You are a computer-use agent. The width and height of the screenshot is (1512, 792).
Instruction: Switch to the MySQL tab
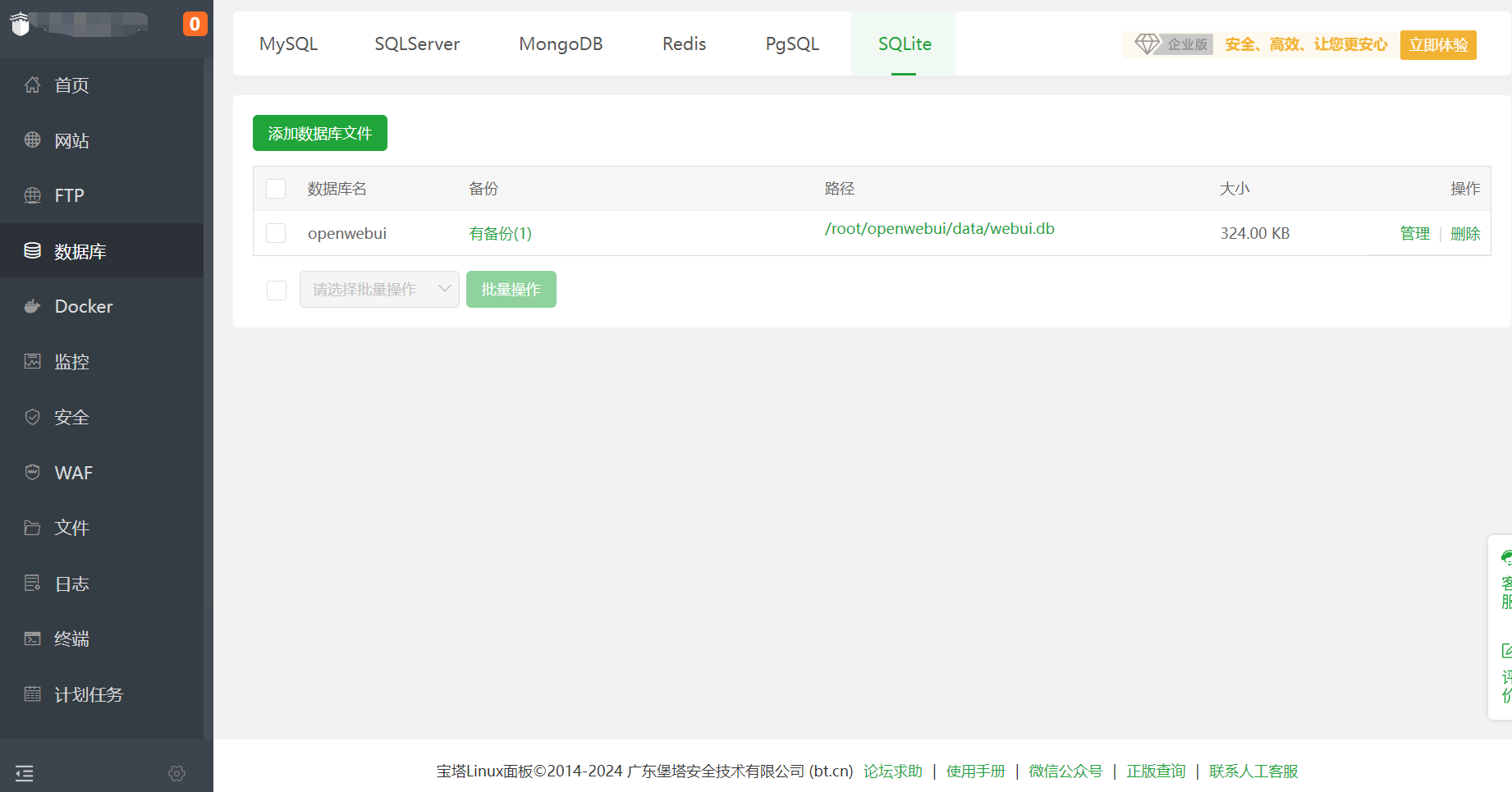point(288,44)
